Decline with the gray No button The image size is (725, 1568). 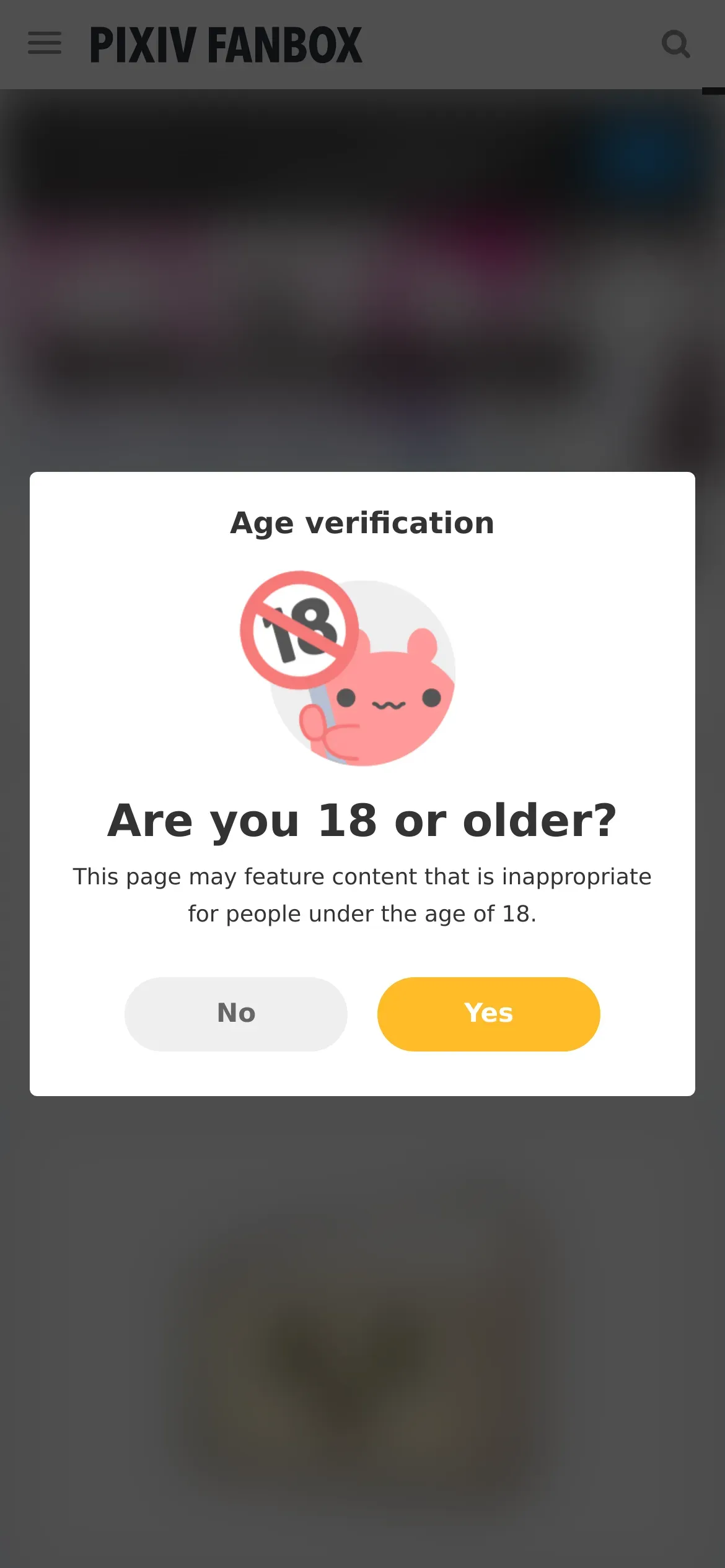(x=235, y=1014)
